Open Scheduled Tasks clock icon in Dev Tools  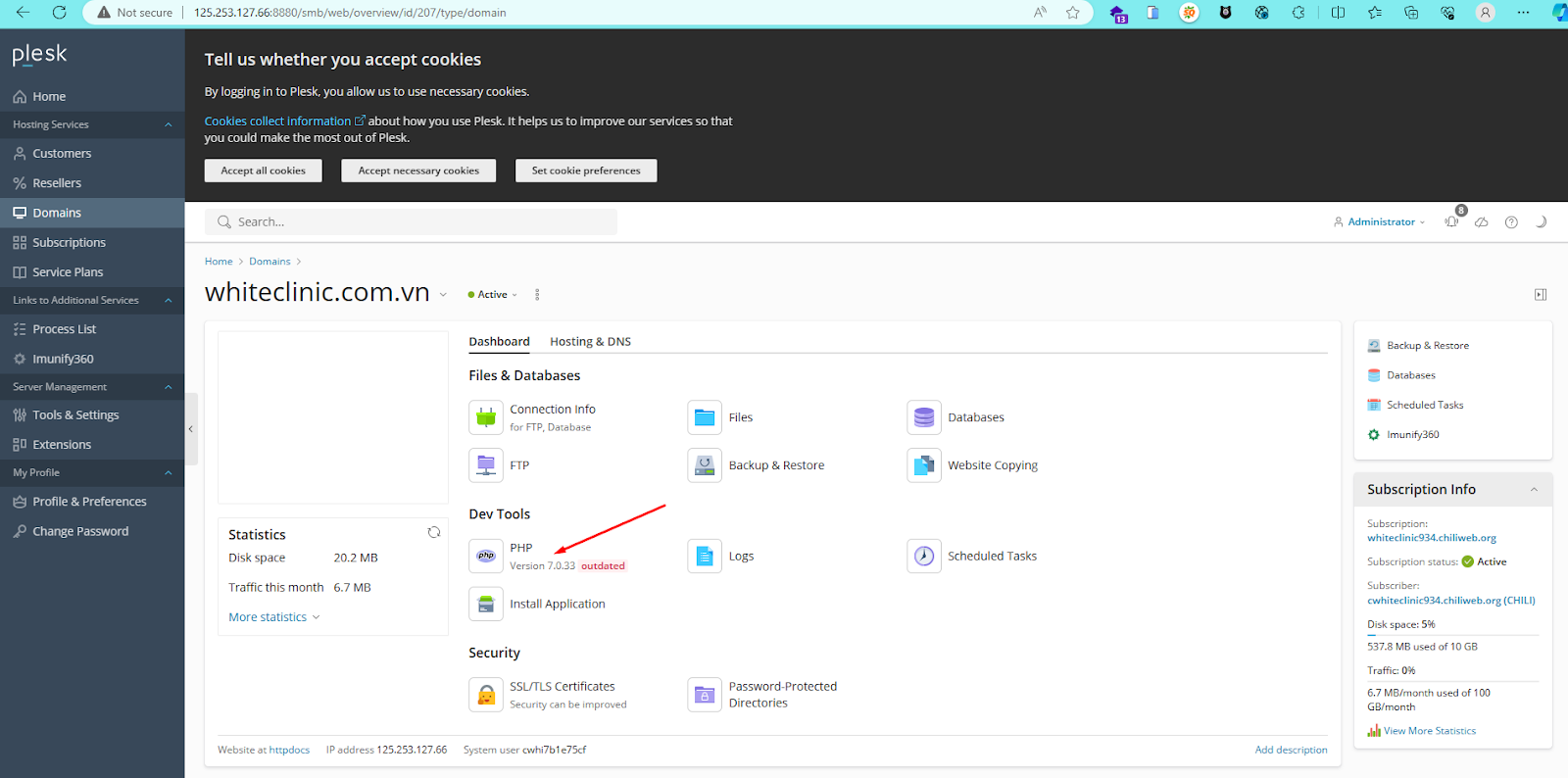(924, 556)
